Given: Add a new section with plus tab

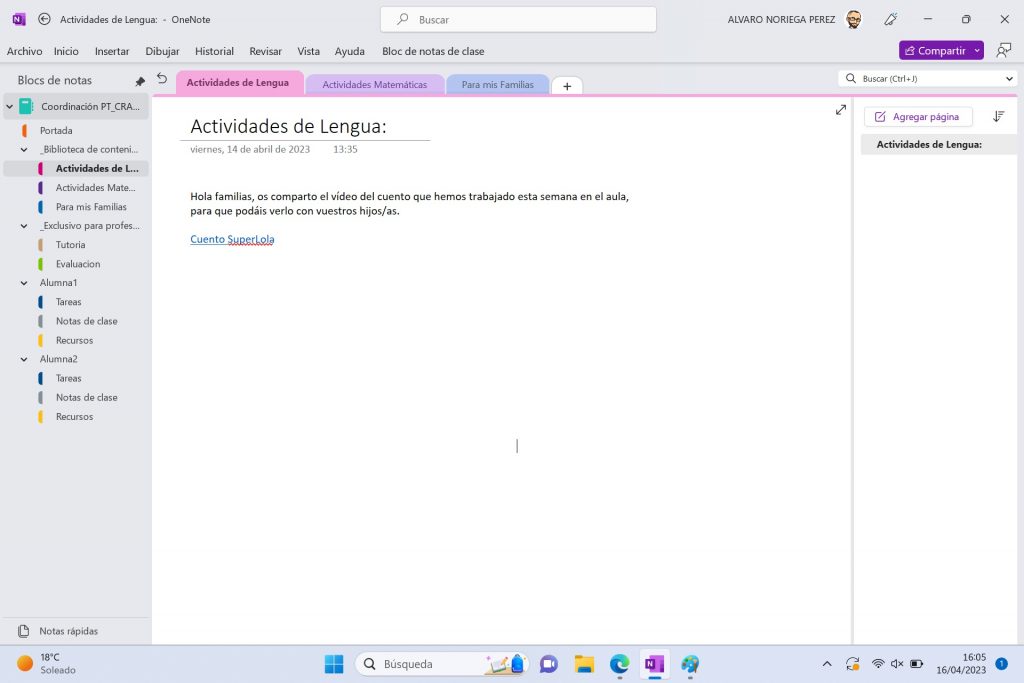Looking at the screenshot, I should click(567, 86).
